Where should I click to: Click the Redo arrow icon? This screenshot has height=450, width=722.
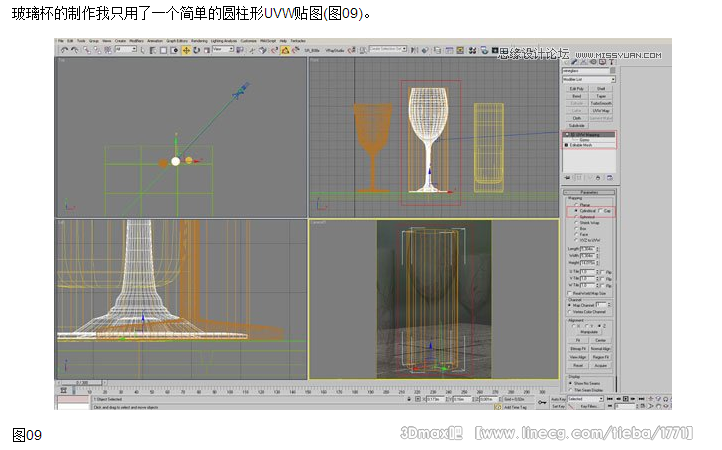coord(75,50)
